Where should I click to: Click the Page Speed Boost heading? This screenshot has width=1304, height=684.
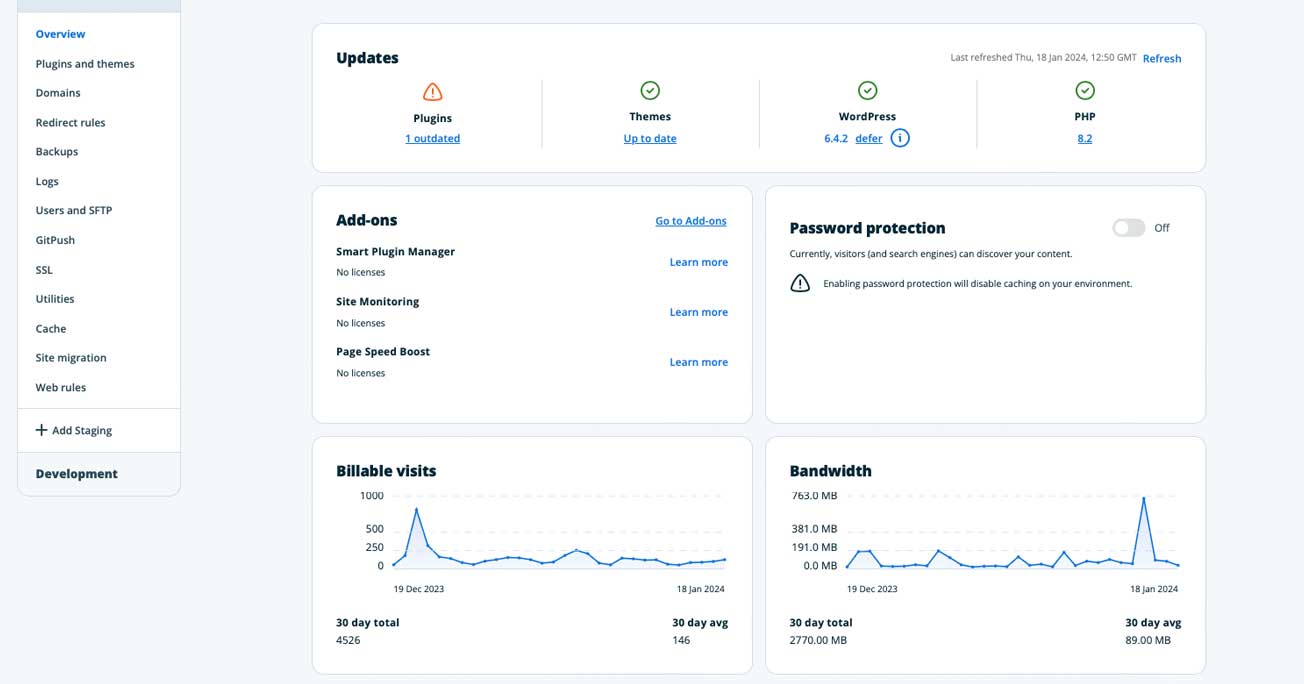click(383, 352)
